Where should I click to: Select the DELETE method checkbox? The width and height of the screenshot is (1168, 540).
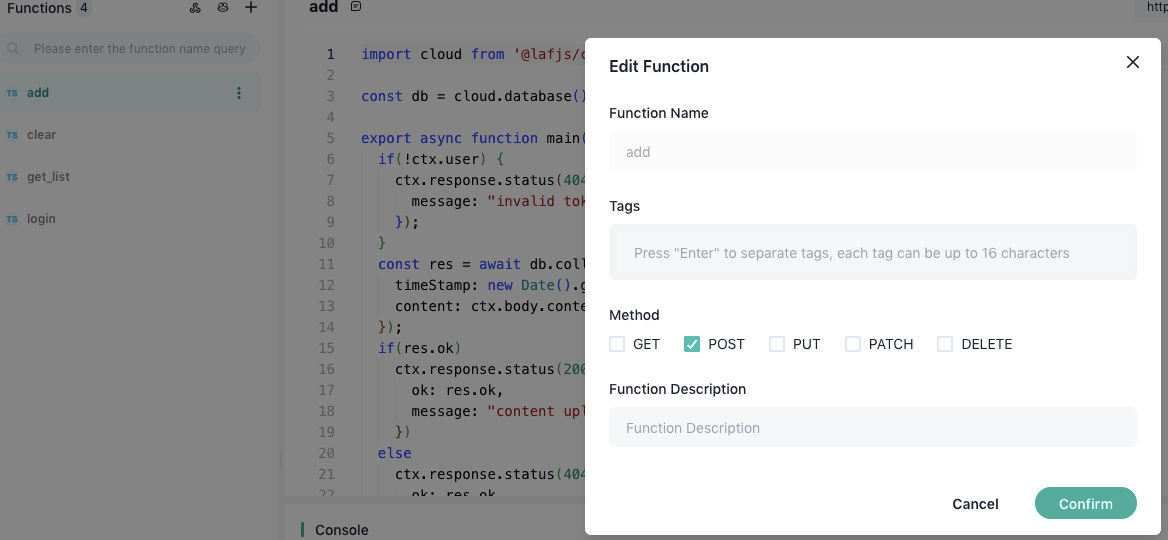[x=945, y=344]
